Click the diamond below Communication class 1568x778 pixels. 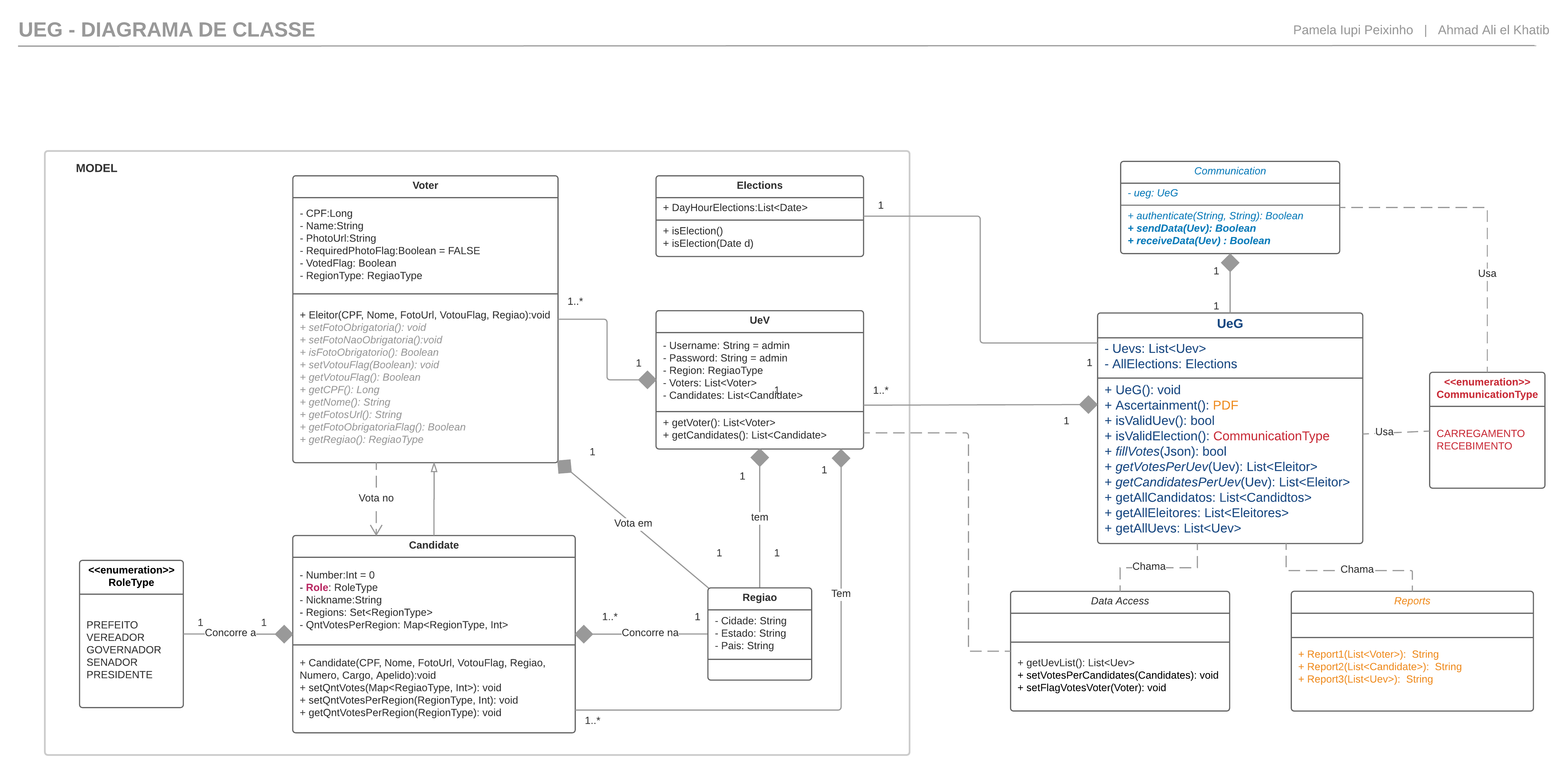coord(1229,263)
